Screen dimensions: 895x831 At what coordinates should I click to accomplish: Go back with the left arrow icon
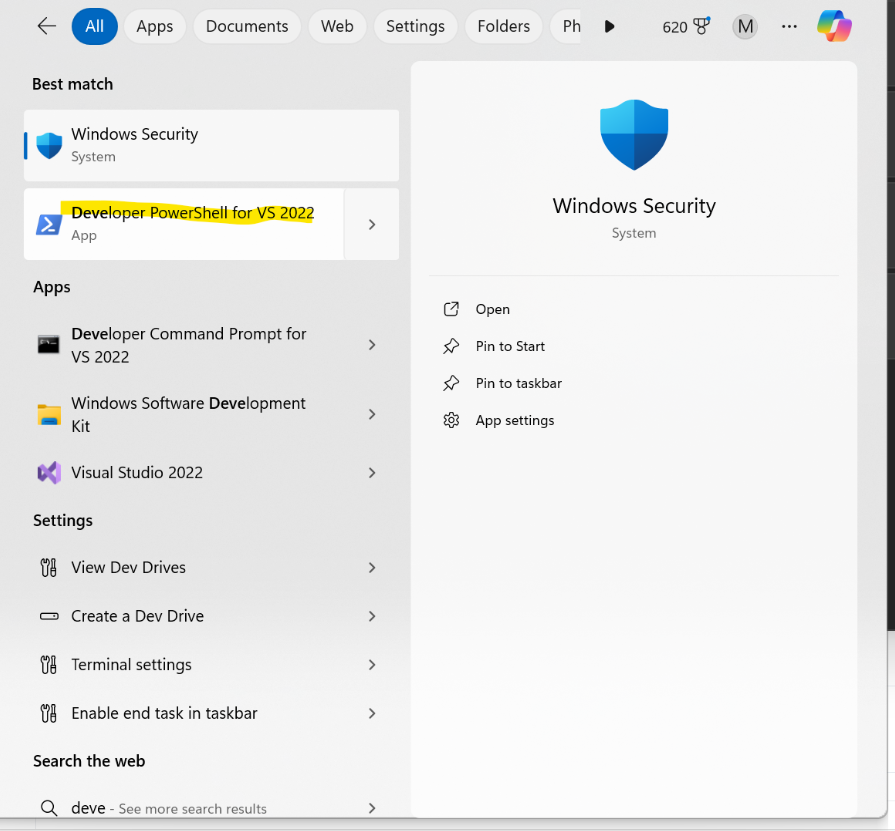pos(46,26)
